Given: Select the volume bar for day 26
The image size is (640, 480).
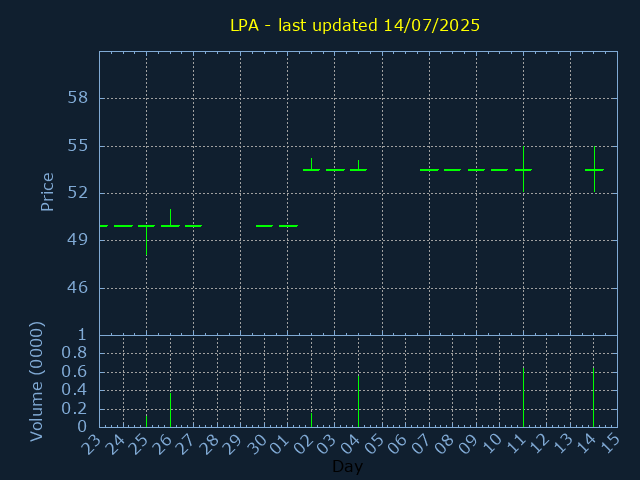Looking at the screenshot, I should pos(170,410).
